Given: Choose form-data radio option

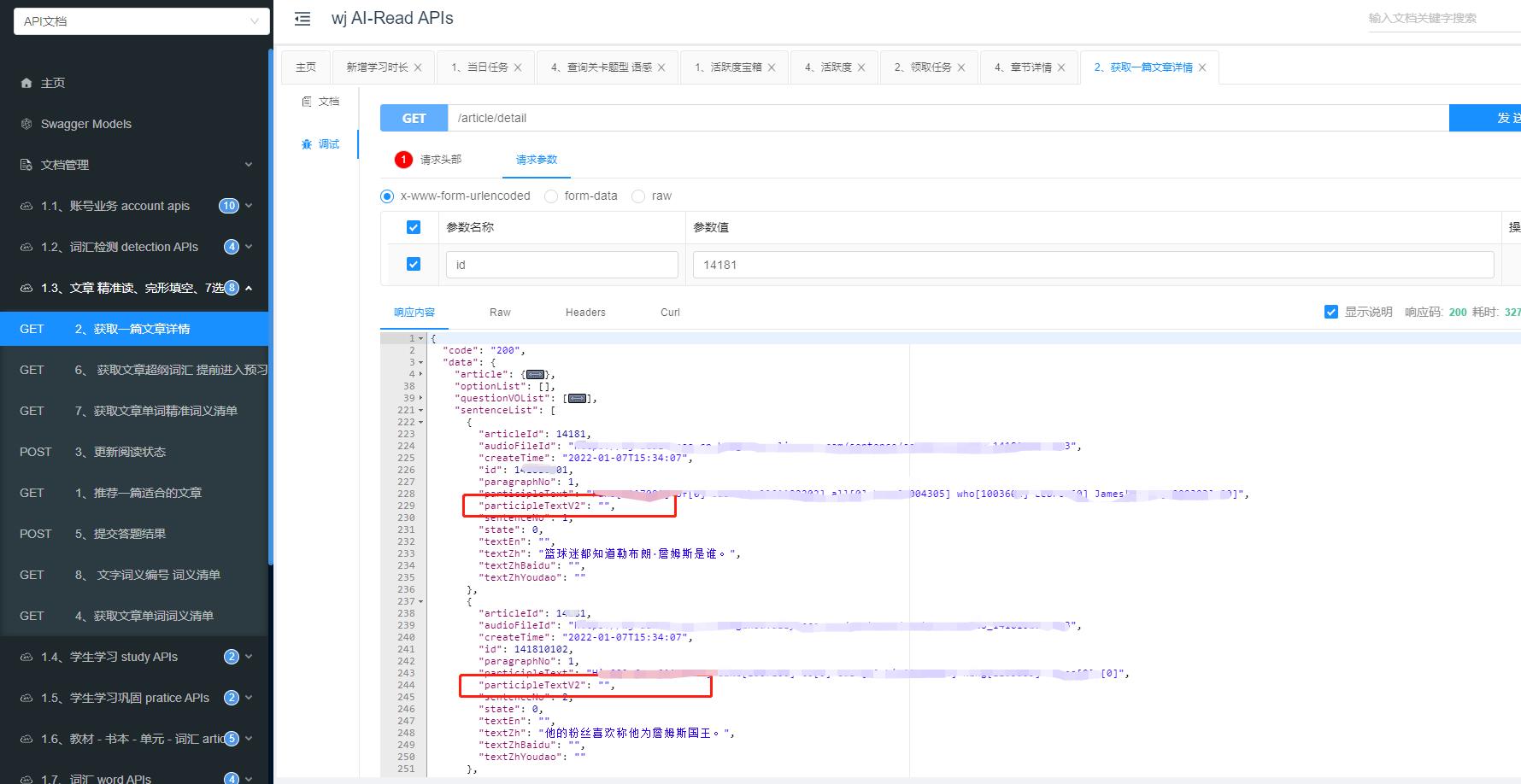Looking at the screenshot, I should pyautogui.click(x=551, y=196).
